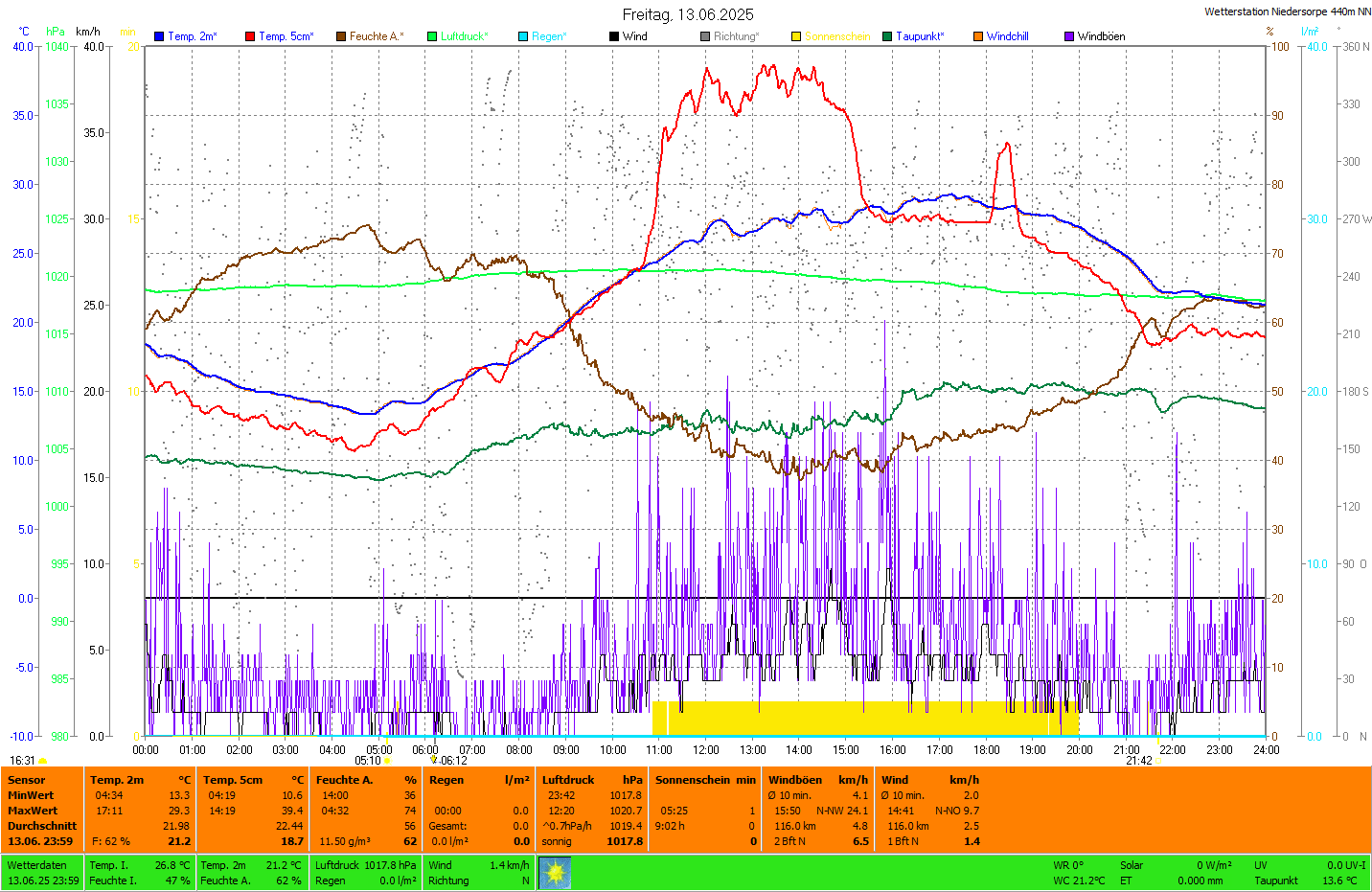This screenshot has height=892, width=1372.
Task: Click the orange Windchill legend square
Action: [978, 36]
